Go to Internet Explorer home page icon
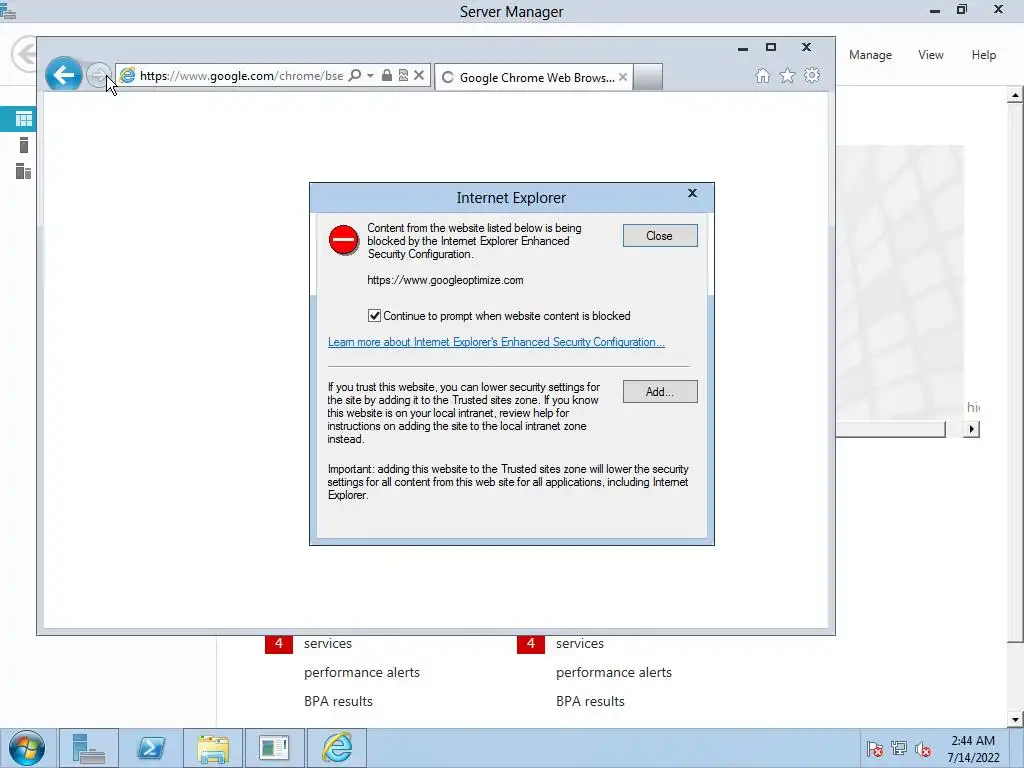 pyautogui.click(x=762, y=76)
